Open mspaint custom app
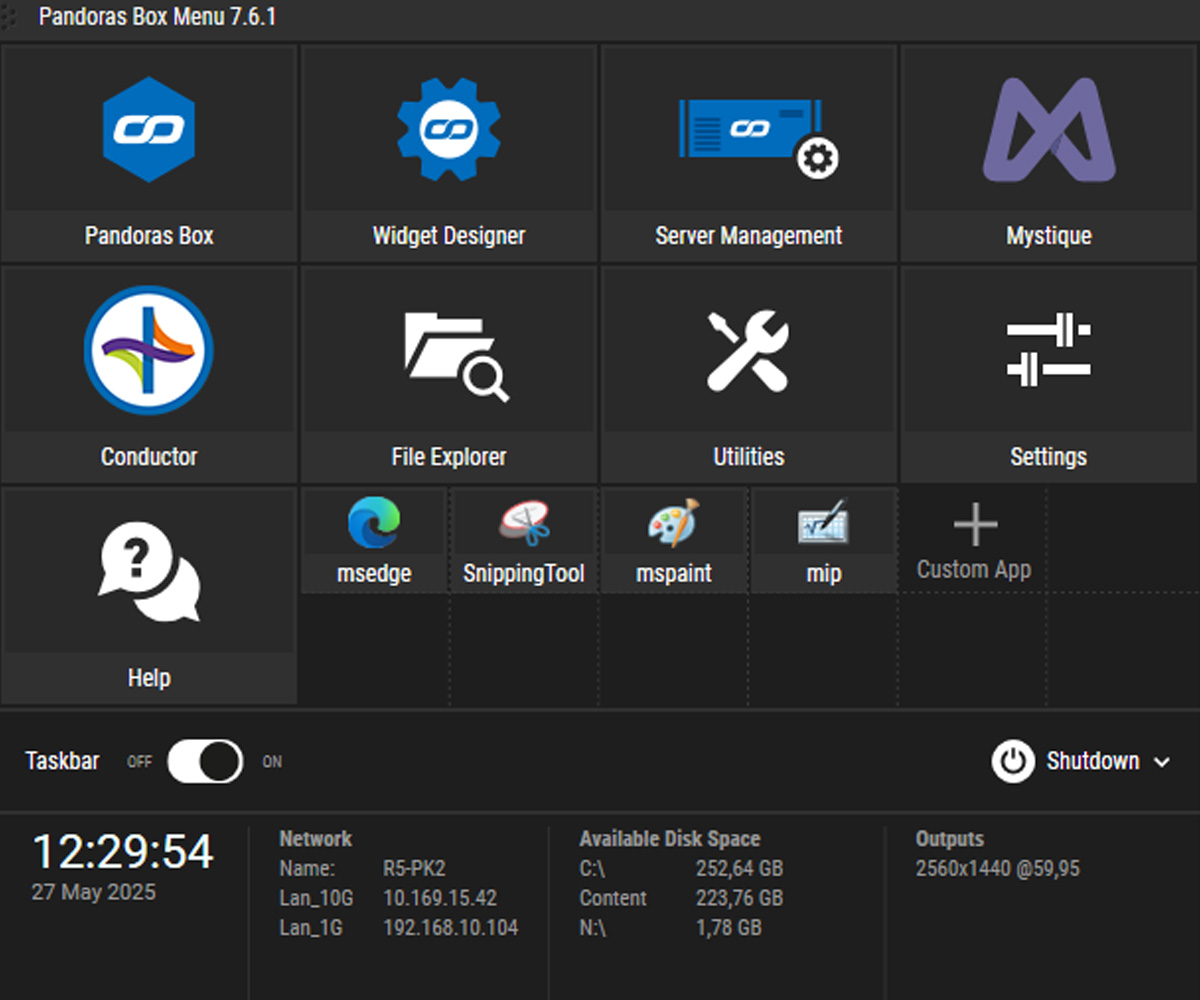This screenshot has width=1200, height=1000. (x=674, y=540)
